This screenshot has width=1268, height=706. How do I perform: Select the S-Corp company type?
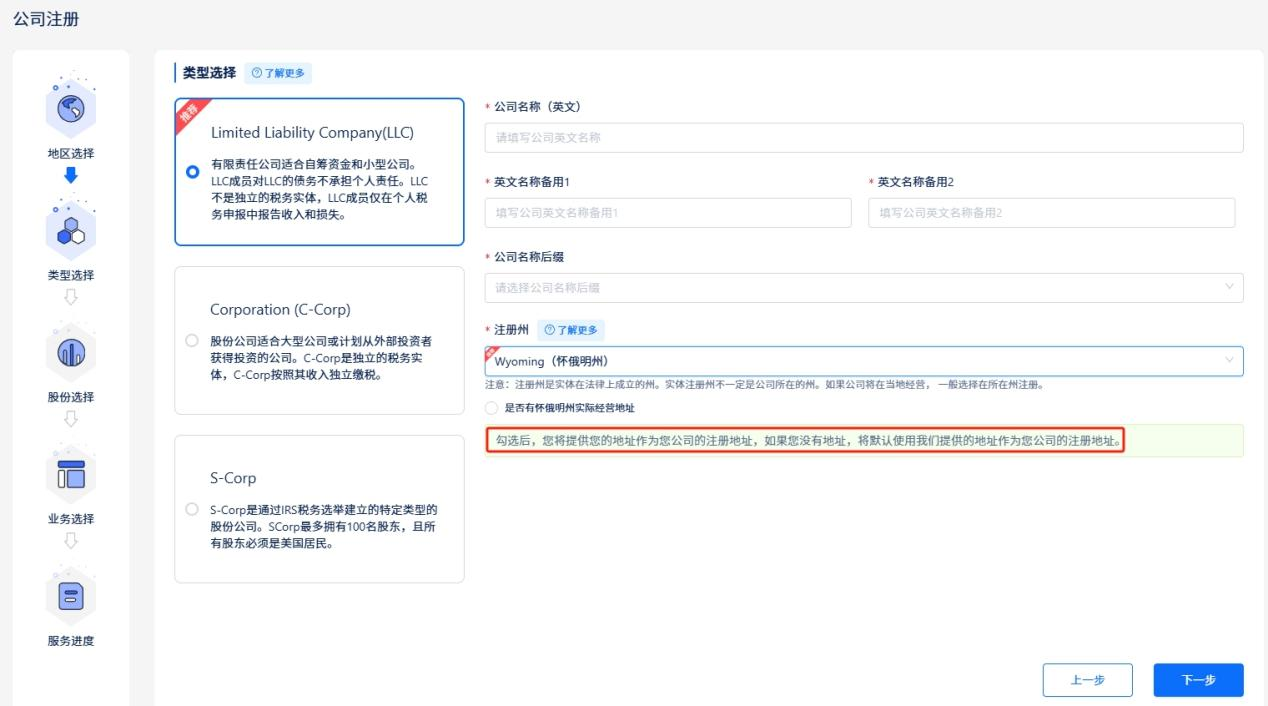(x=190, y=507)
